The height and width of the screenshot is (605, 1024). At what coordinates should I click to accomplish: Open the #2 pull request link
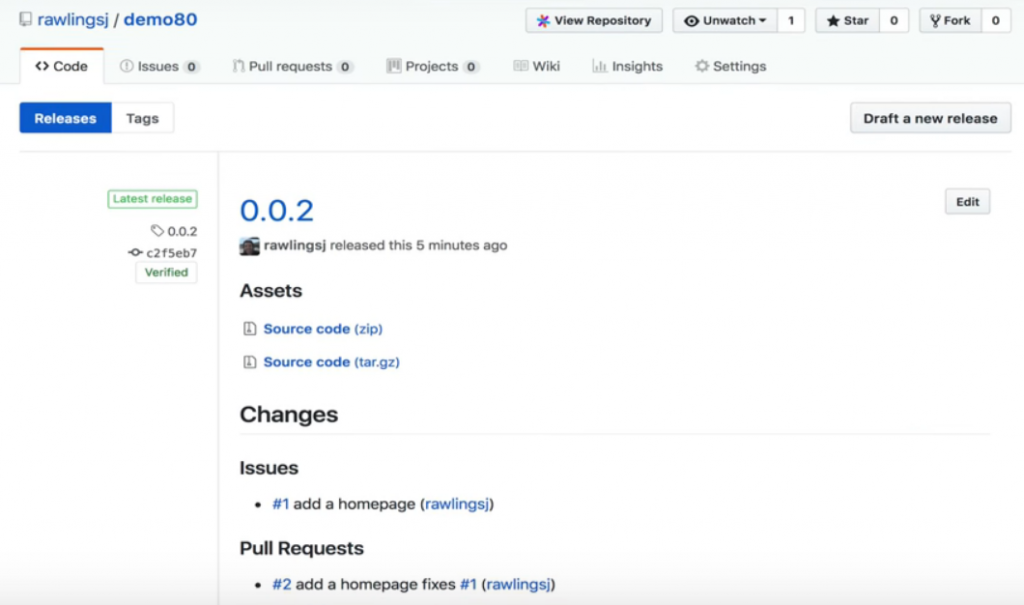(x=281, y=584)
